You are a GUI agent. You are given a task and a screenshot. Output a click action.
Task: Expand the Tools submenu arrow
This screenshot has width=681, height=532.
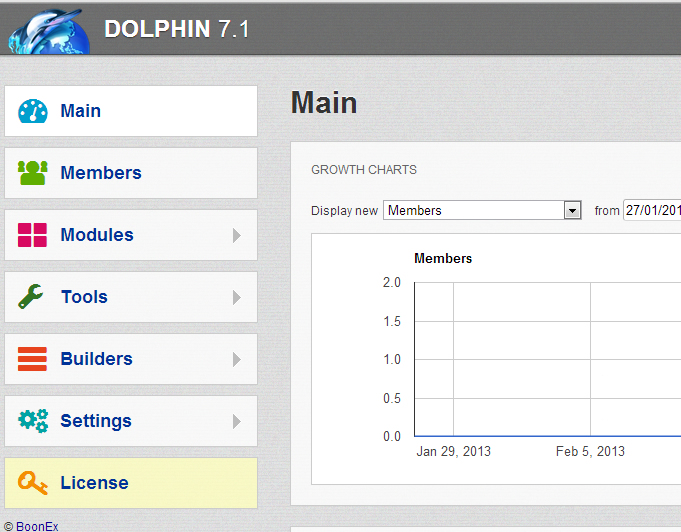[x=237, y=297]
